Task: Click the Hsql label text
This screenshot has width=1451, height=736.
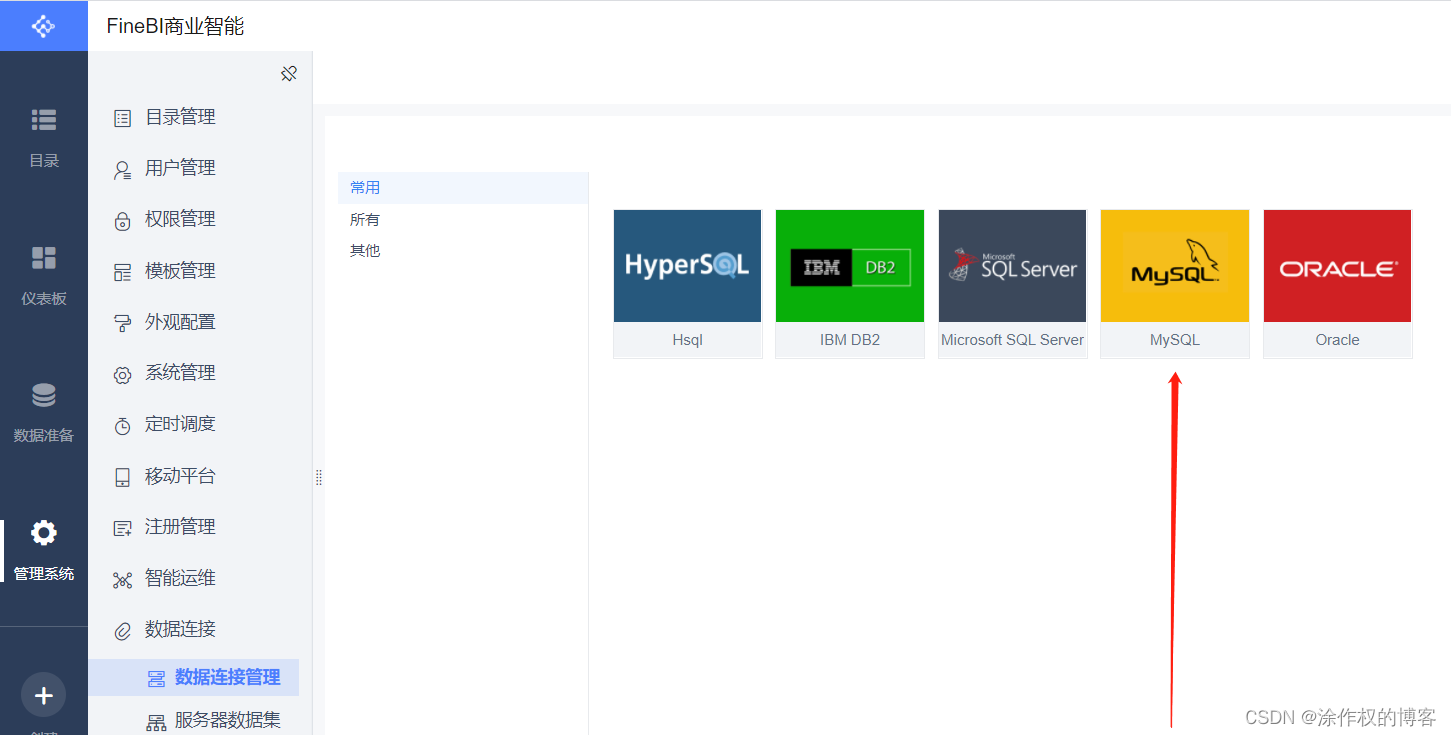Action: click(x=688, y=340)
